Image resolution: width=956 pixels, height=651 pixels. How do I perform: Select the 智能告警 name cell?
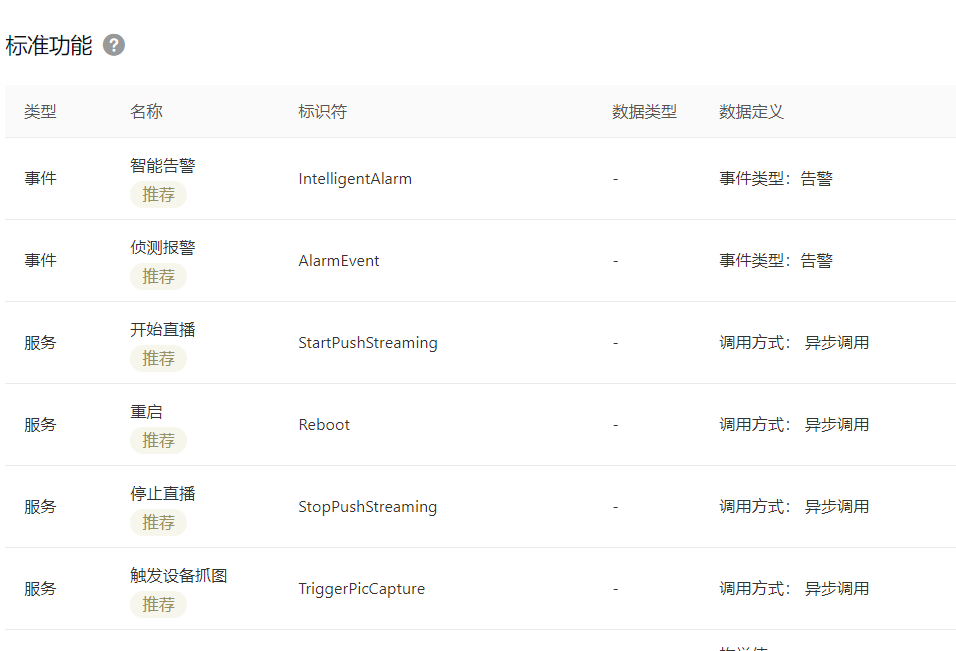point(163,165)
